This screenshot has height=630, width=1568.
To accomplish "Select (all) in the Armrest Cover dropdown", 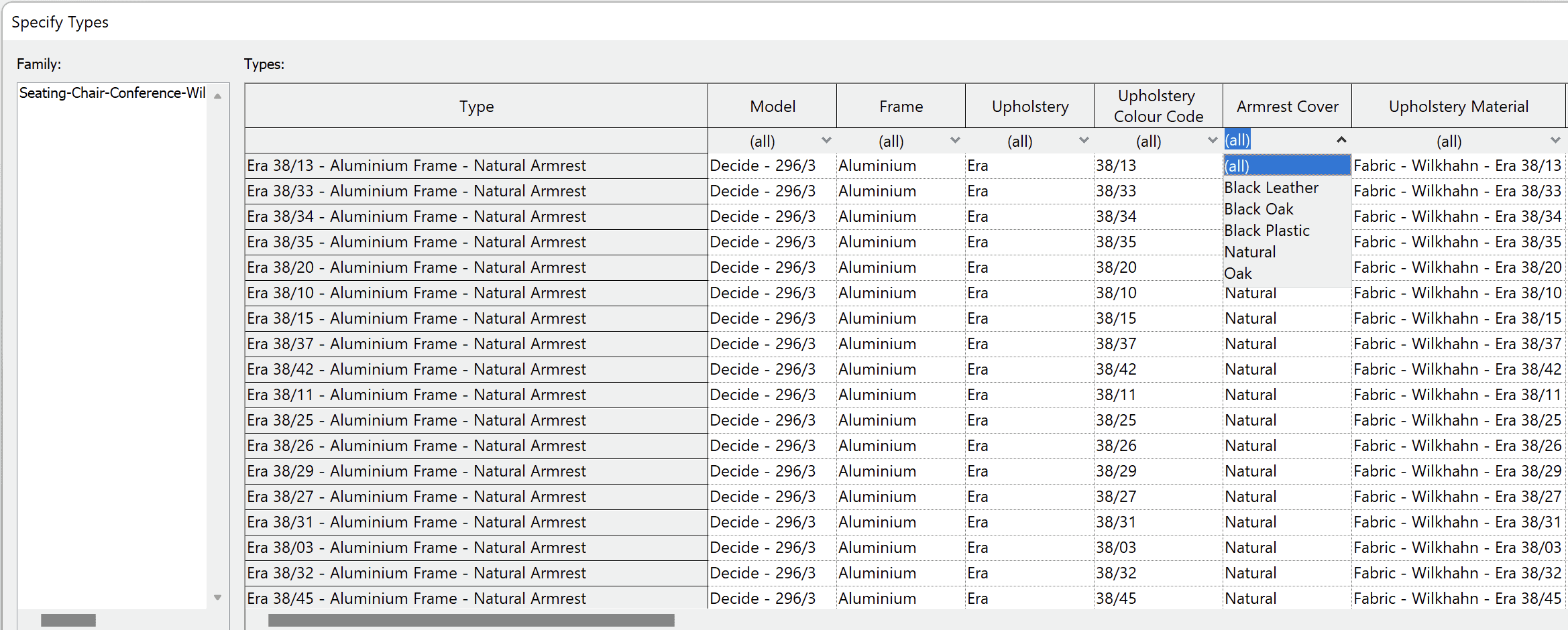I will (x=1237, y=166).
